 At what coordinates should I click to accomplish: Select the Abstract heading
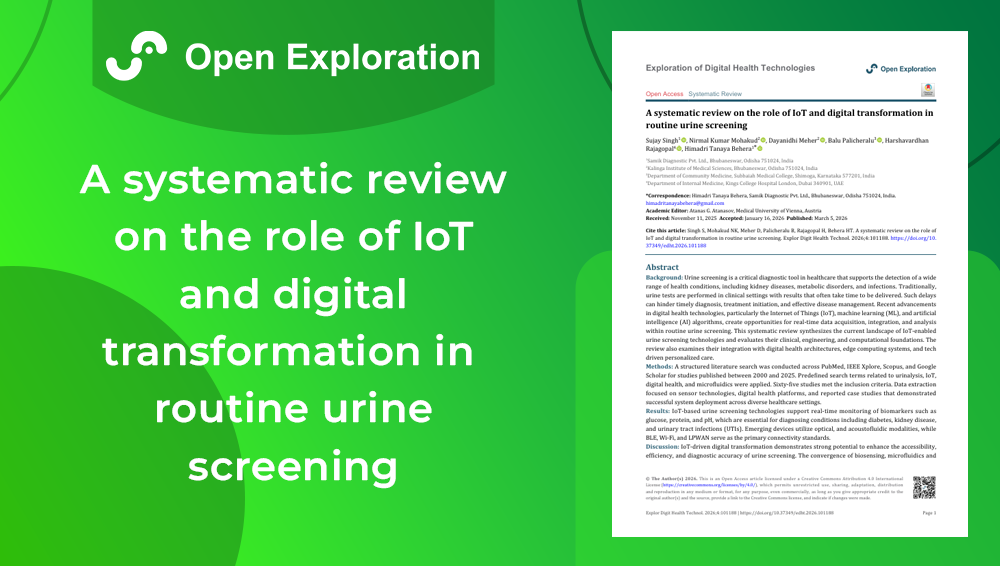point(662,267)
